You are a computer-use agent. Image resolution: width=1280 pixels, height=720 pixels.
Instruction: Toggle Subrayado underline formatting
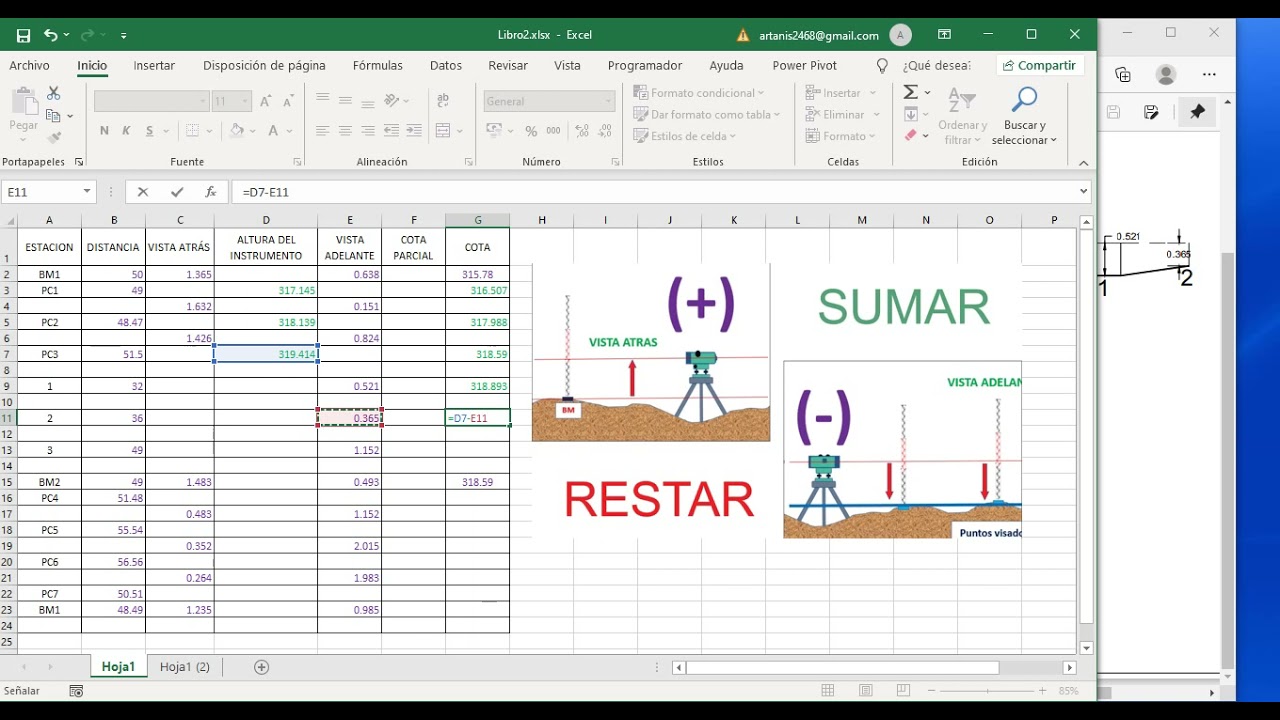149,131
